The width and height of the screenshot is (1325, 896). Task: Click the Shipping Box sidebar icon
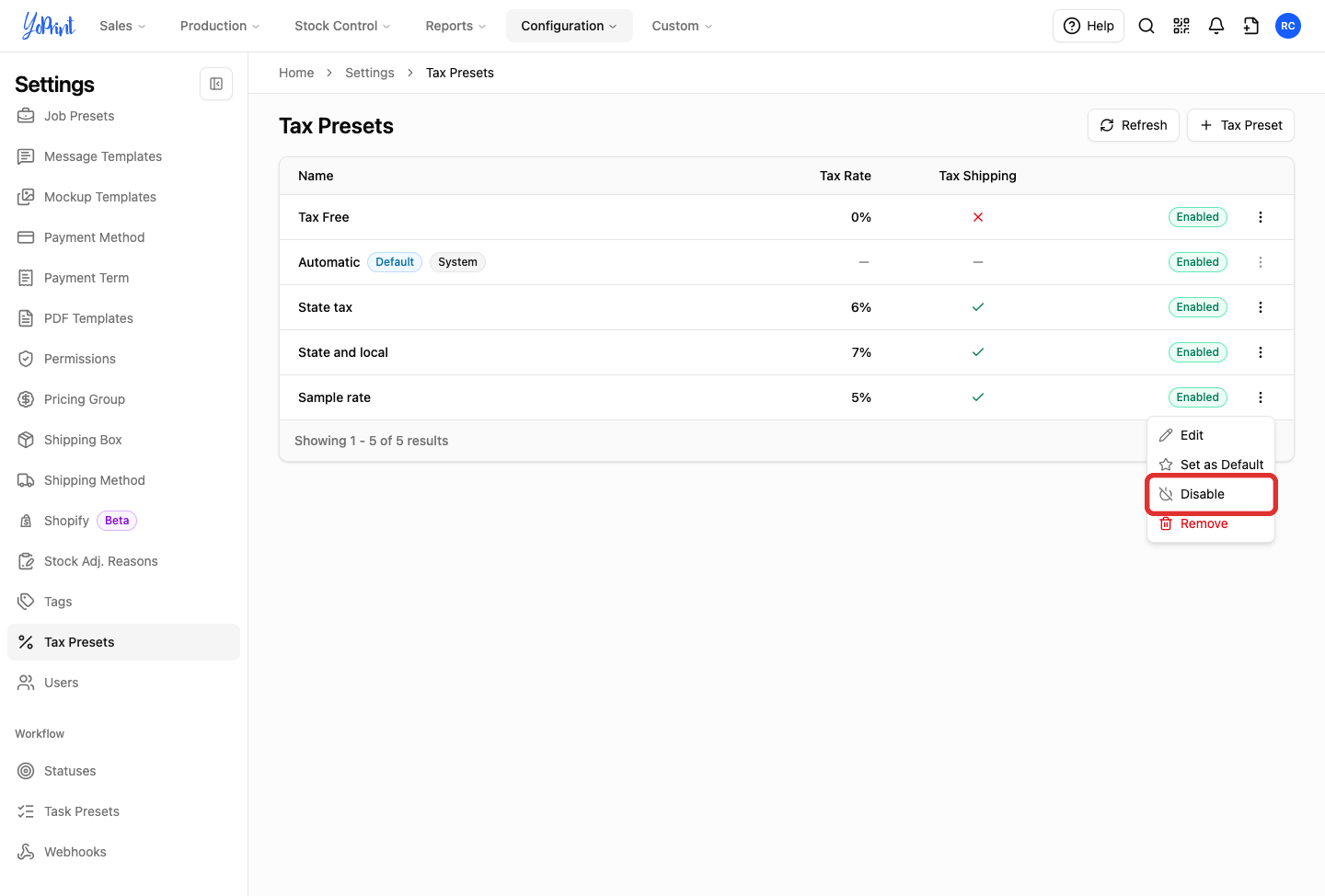click(x=26, y=440)
